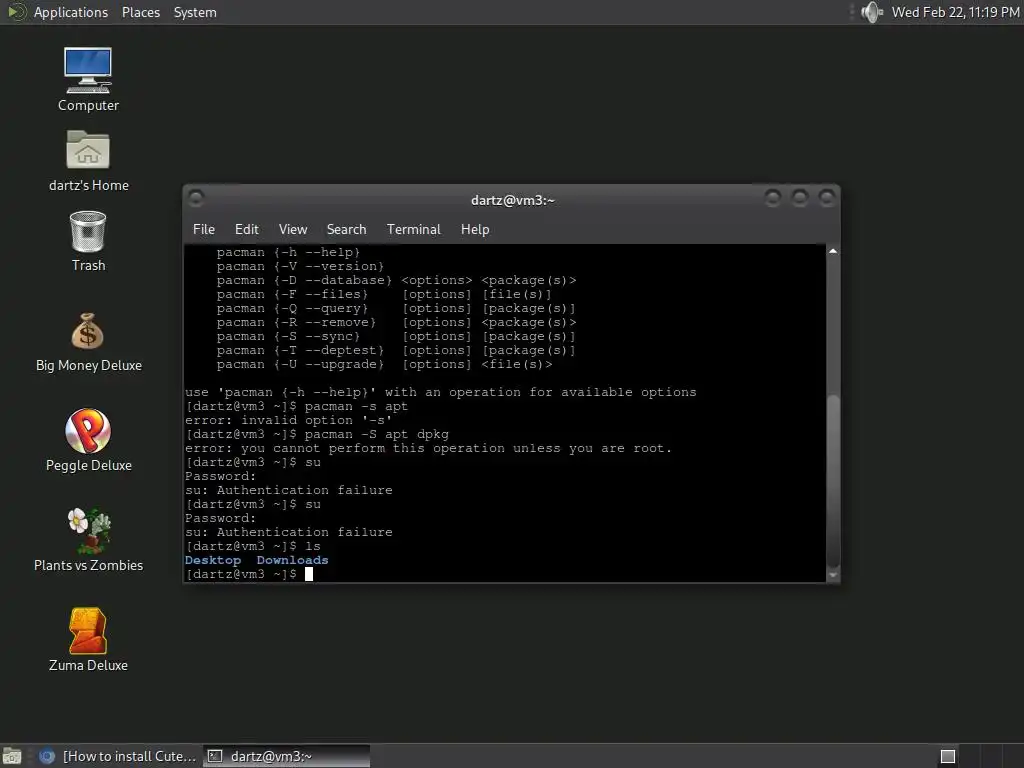Viewport: 1024px width, 768px height.
Task: Click the clock showing Wed Feb 22, 11:19 PM
Action: tap(955, 12)
